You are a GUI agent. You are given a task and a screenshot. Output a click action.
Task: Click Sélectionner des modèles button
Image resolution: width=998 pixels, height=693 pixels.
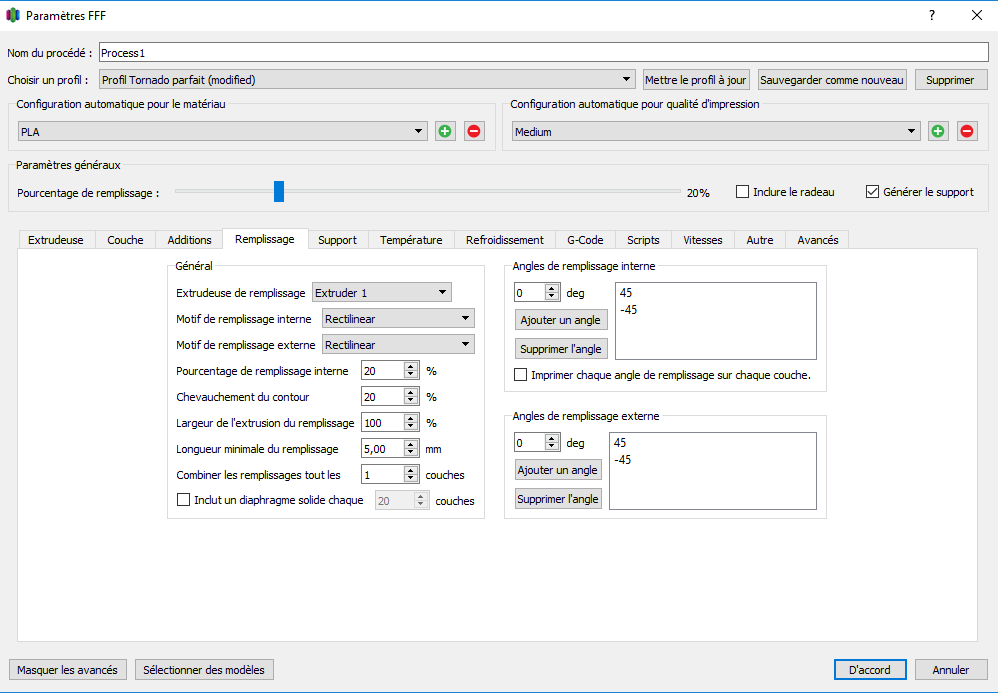(x=204, y=669)
